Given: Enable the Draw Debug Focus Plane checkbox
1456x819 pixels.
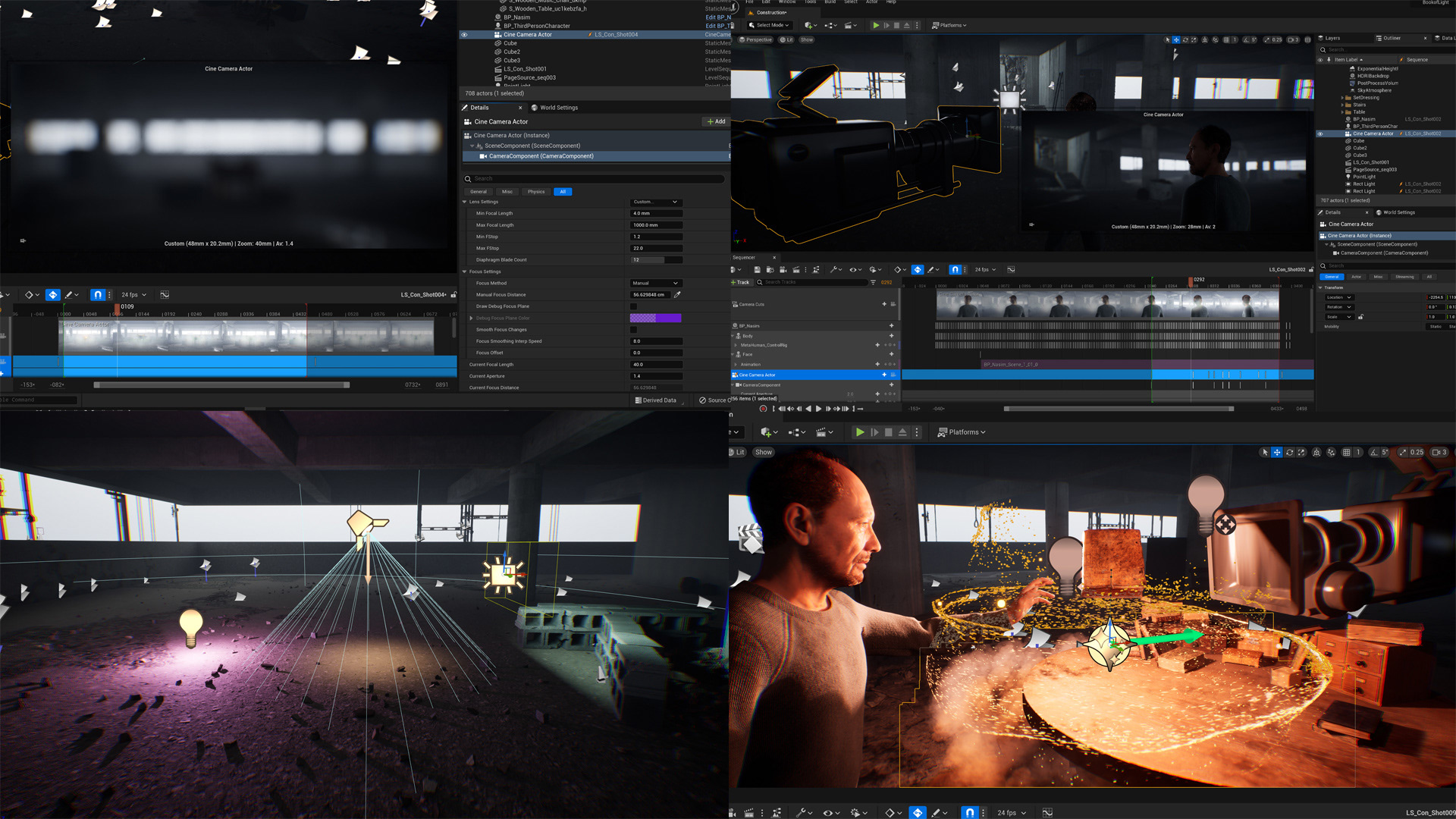Looking at the screenshot, I should click(x=634, y=306).
